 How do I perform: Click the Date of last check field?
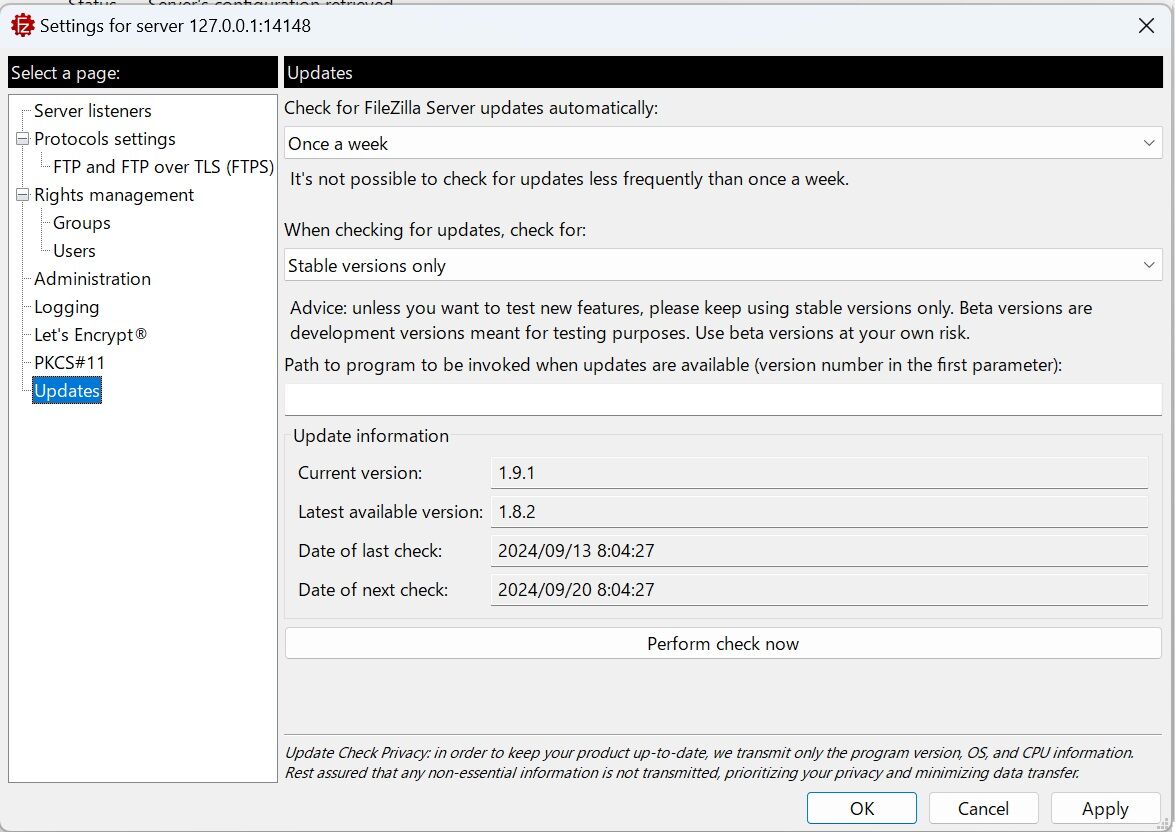819,551
